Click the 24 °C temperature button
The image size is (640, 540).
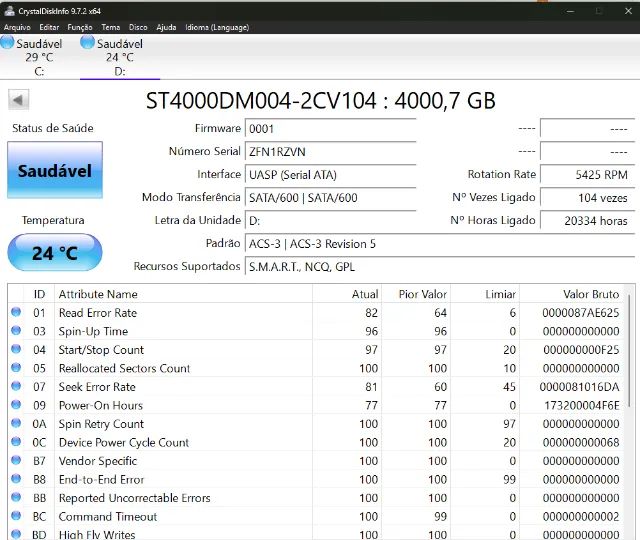tap(55, 253)
